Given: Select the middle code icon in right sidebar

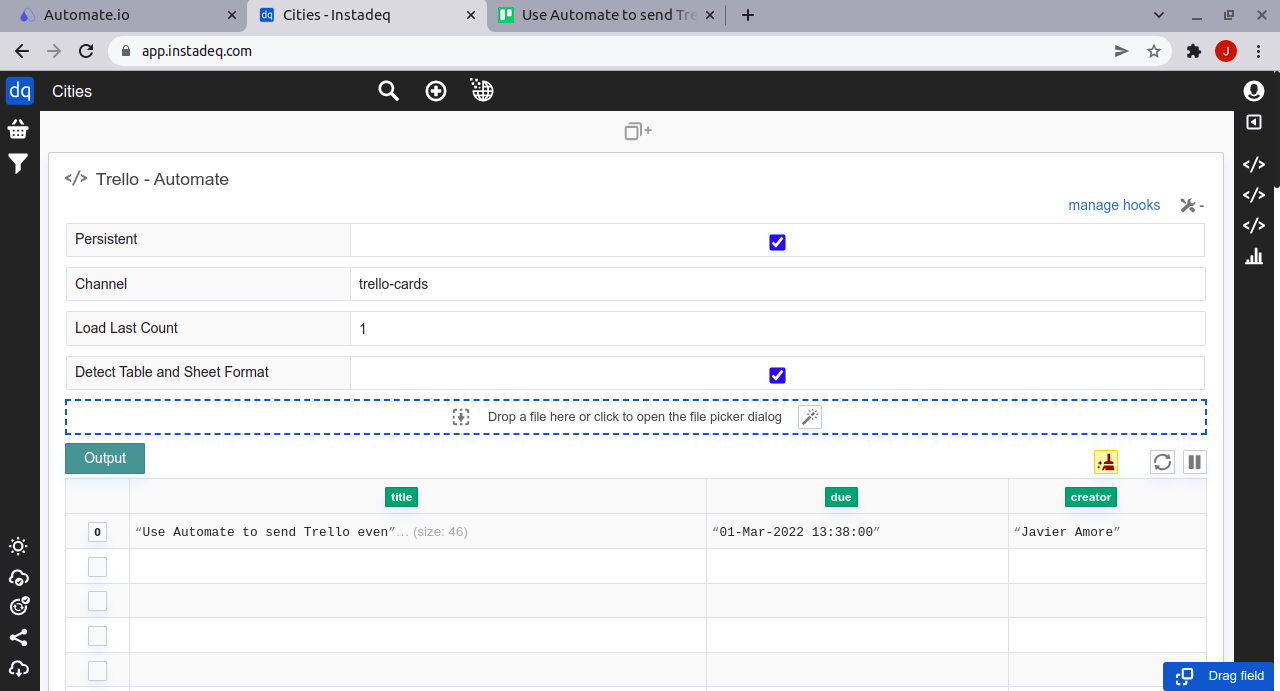Looking at the screenshot, I should tap(1254, 195).
